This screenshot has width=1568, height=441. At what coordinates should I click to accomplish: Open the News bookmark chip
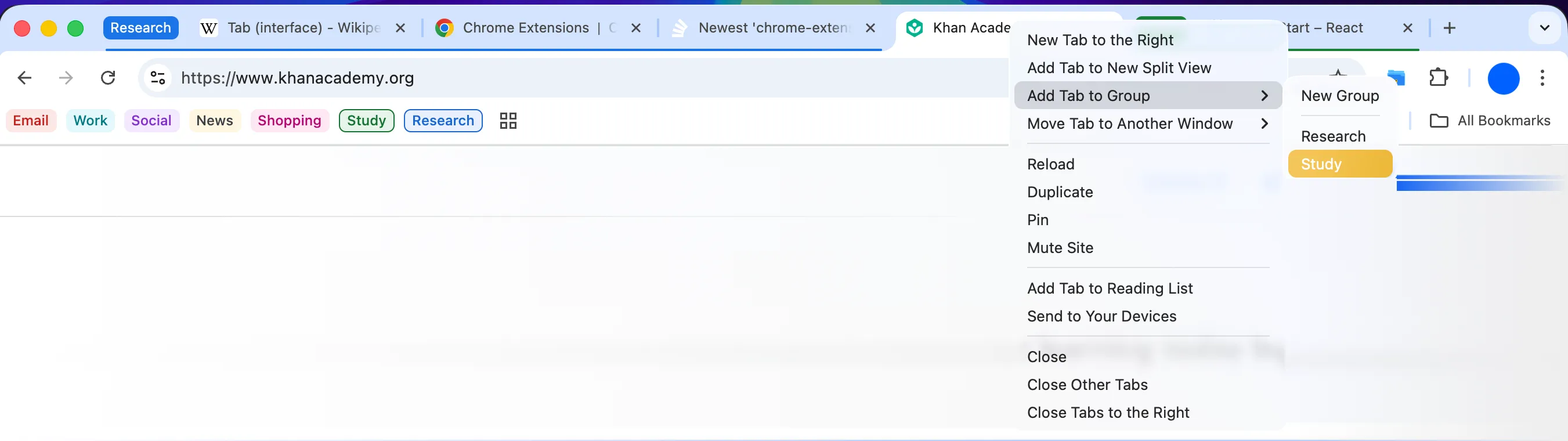coord(214,121)
